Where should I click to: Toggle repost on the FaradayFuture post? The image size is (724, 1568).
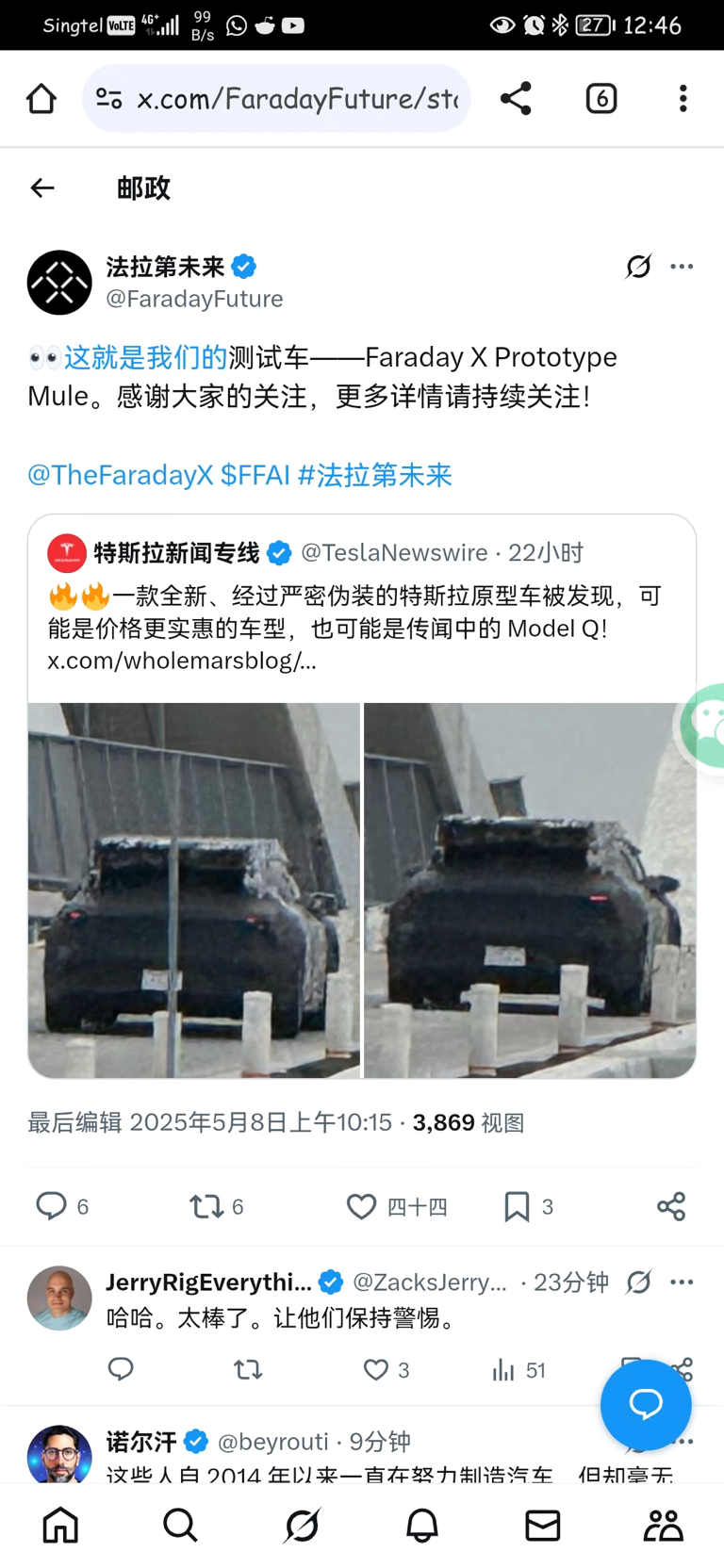point(206,1206)
